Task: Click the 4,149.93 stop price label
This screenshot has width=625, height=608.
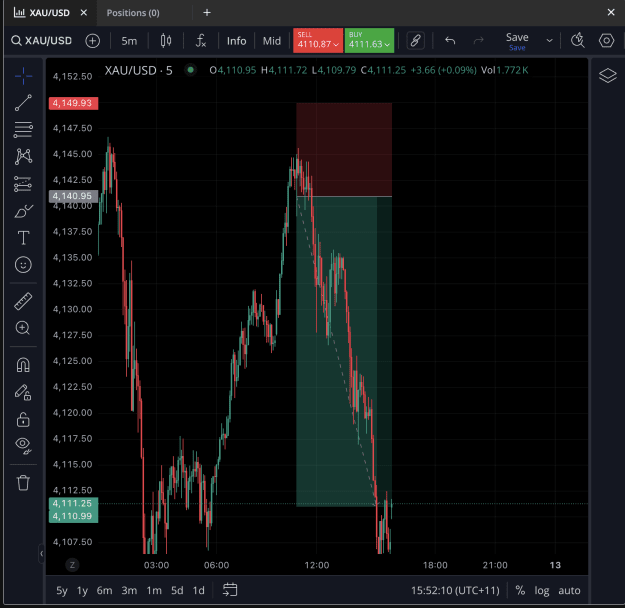Action: 73,103
